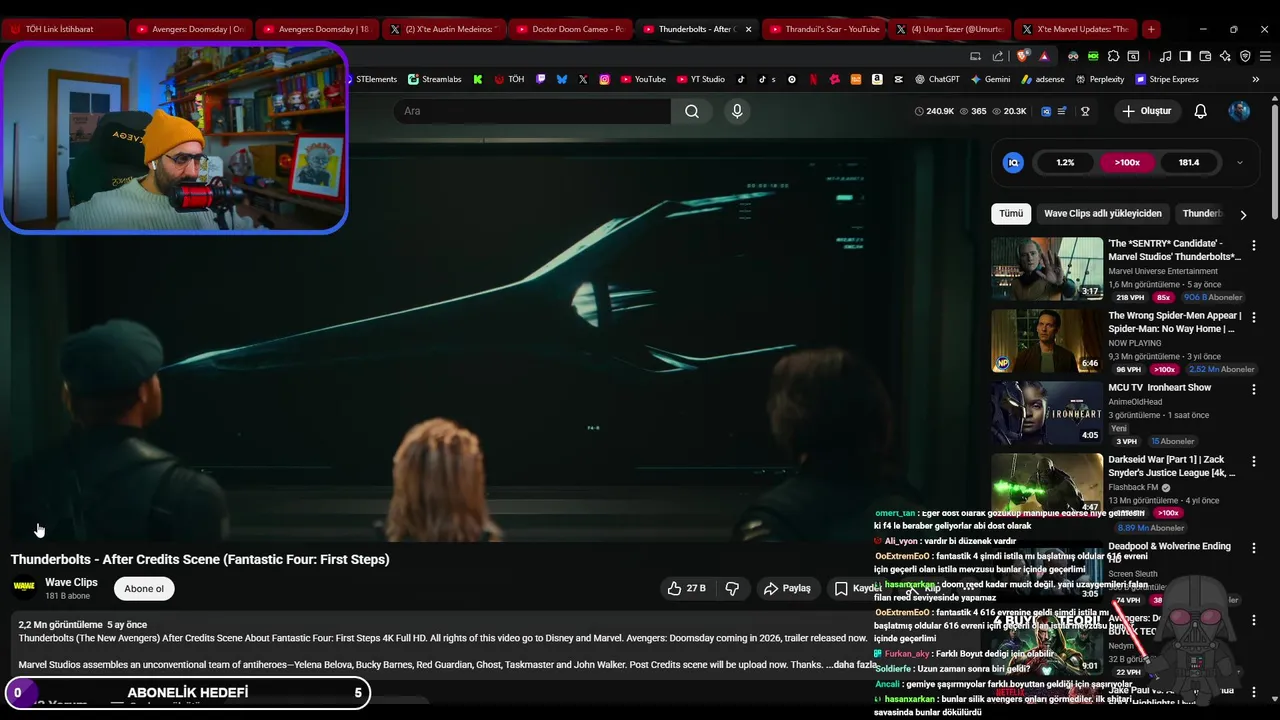Open the Bluesky butterfly bookmark
The height and width of the screenshot is (720, 1280).
tap(562, 79)
